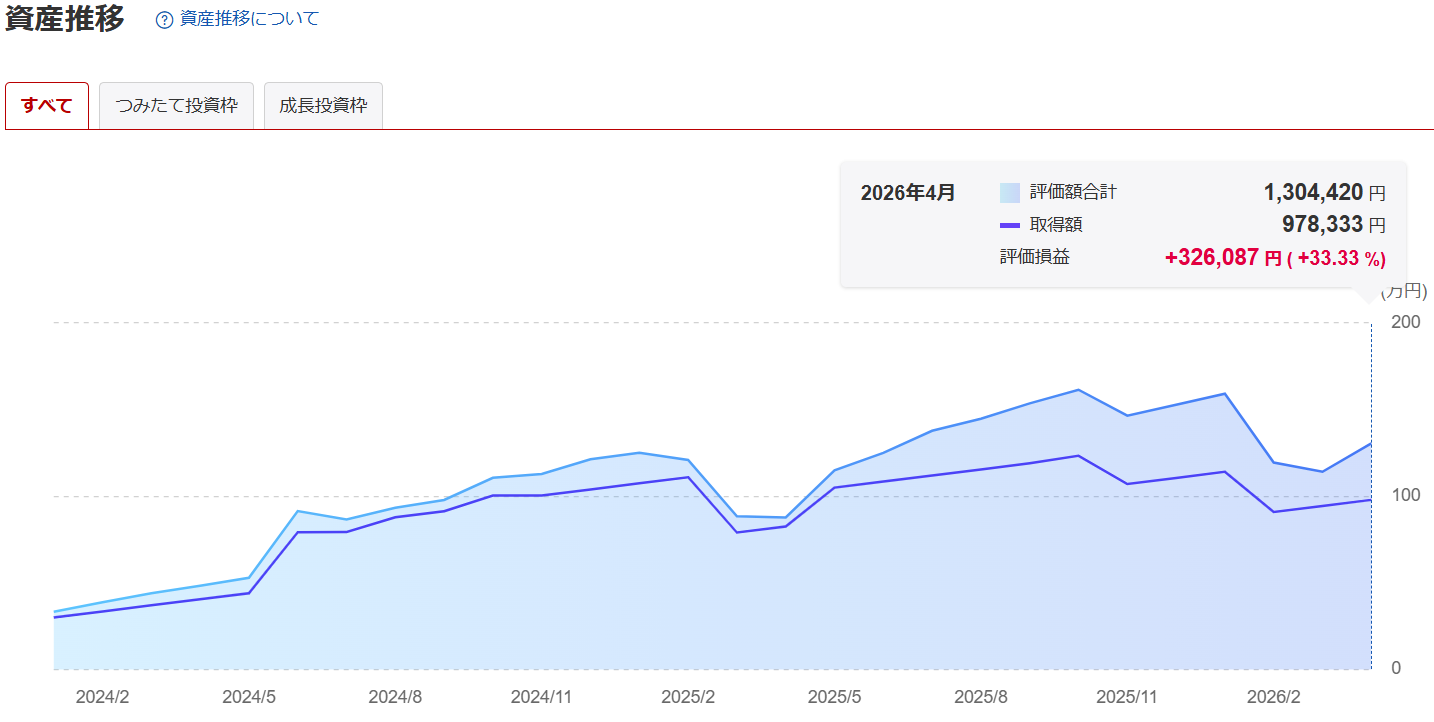Open the 資産推移について link

(249, 19)
